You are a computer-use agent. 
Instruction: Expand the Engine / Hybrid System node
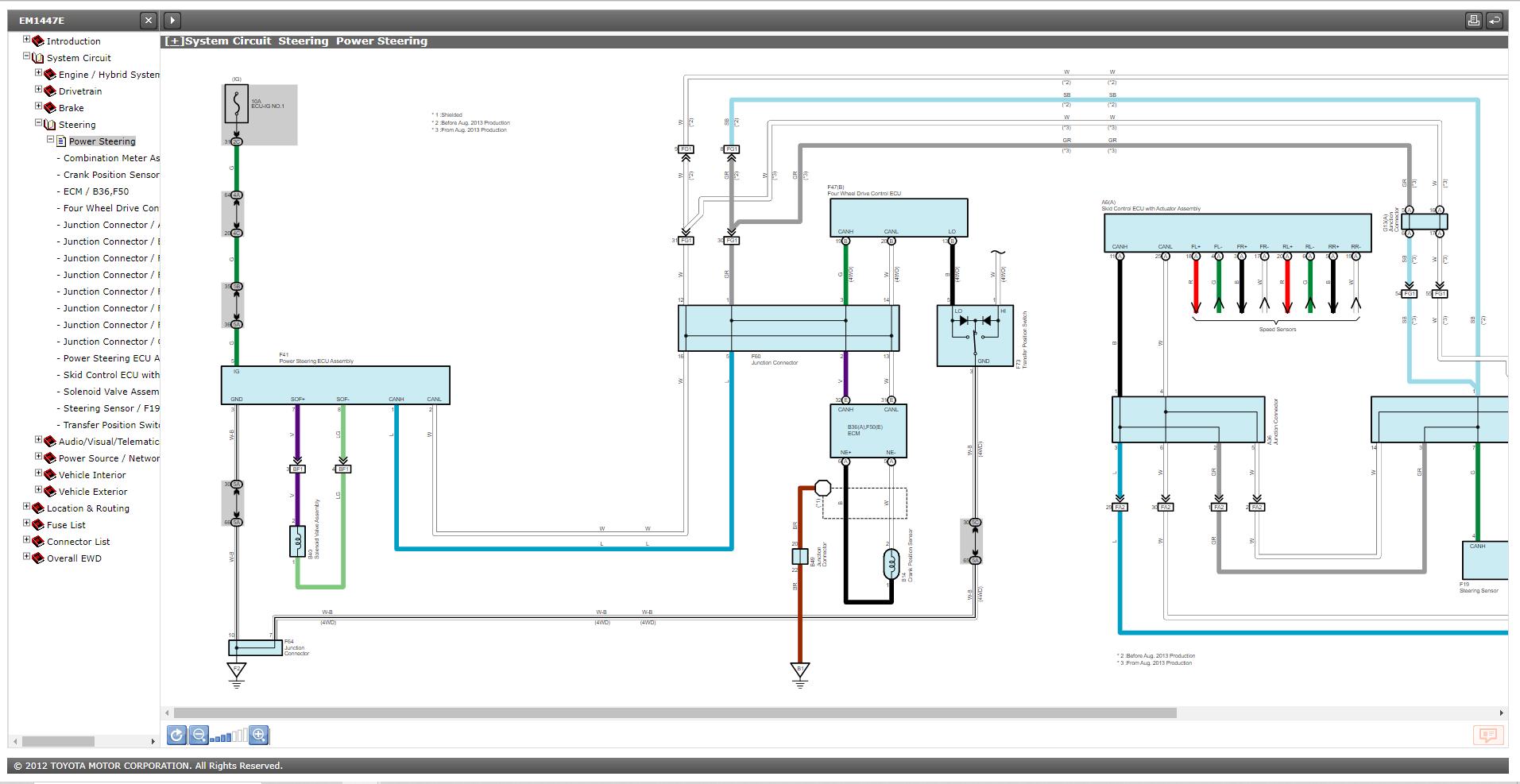(x=38, y=73)
